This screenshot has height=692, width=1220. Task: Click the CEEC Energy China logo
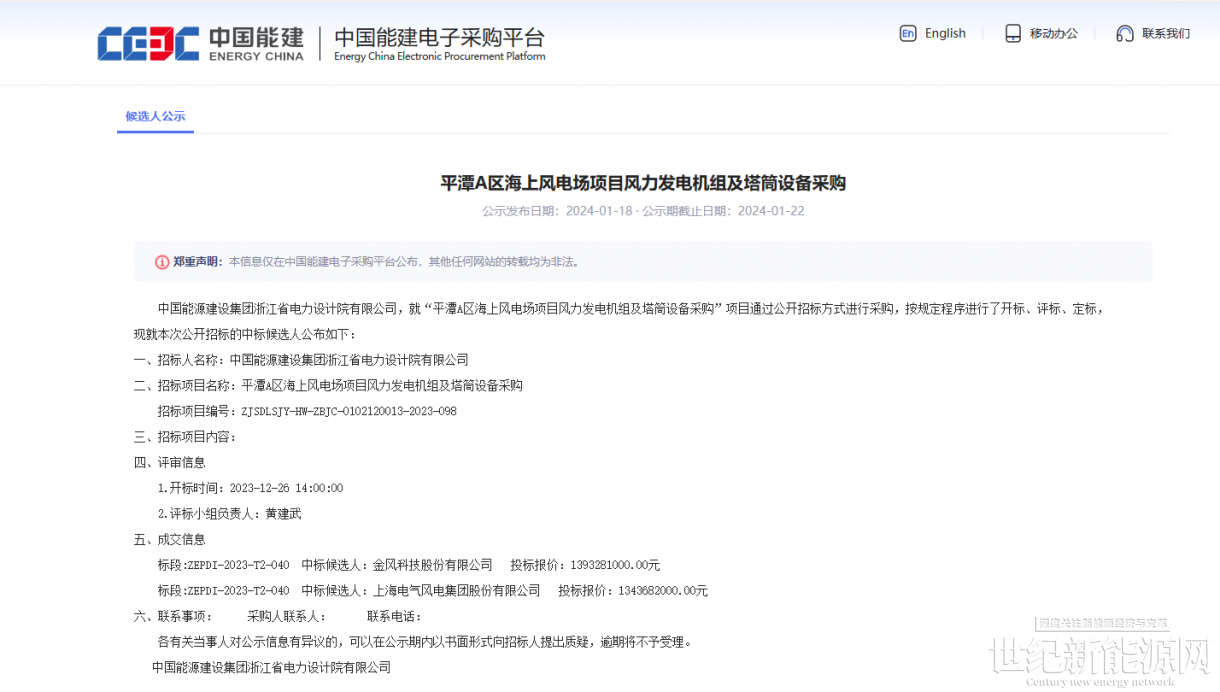200,44
